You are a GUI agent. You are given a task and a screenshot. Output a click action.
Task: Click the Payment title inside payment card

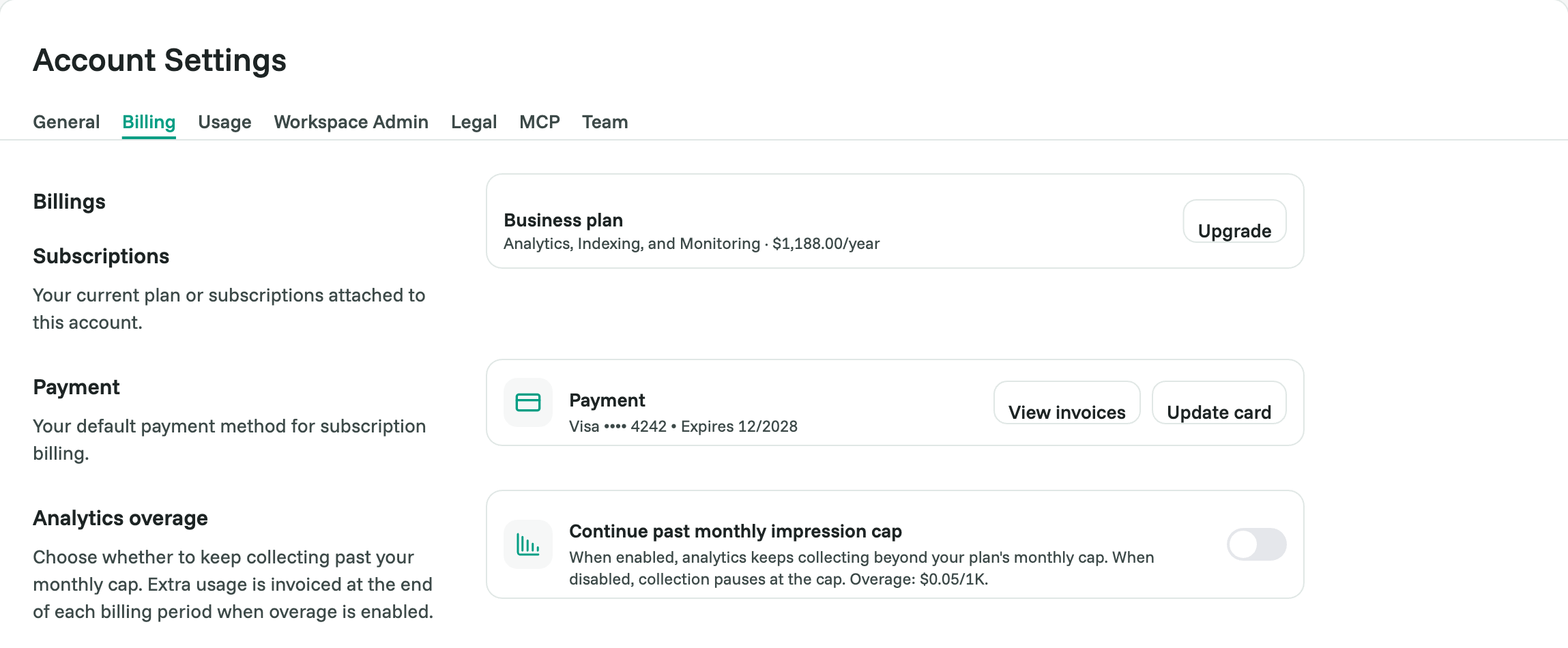tap(607, 400)
